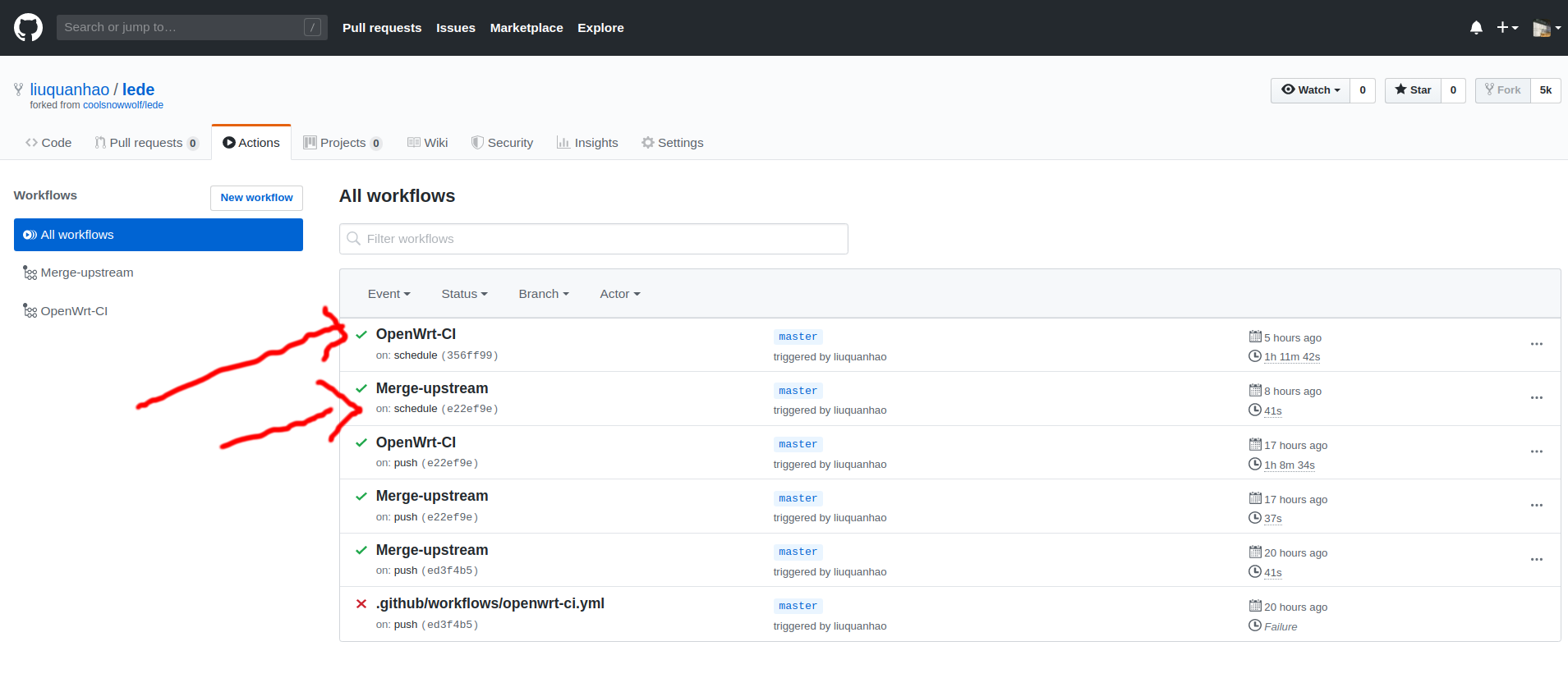
Task: Click the 20 hours ago timestamp on failed run
Action: click(x=1295, y=607)
